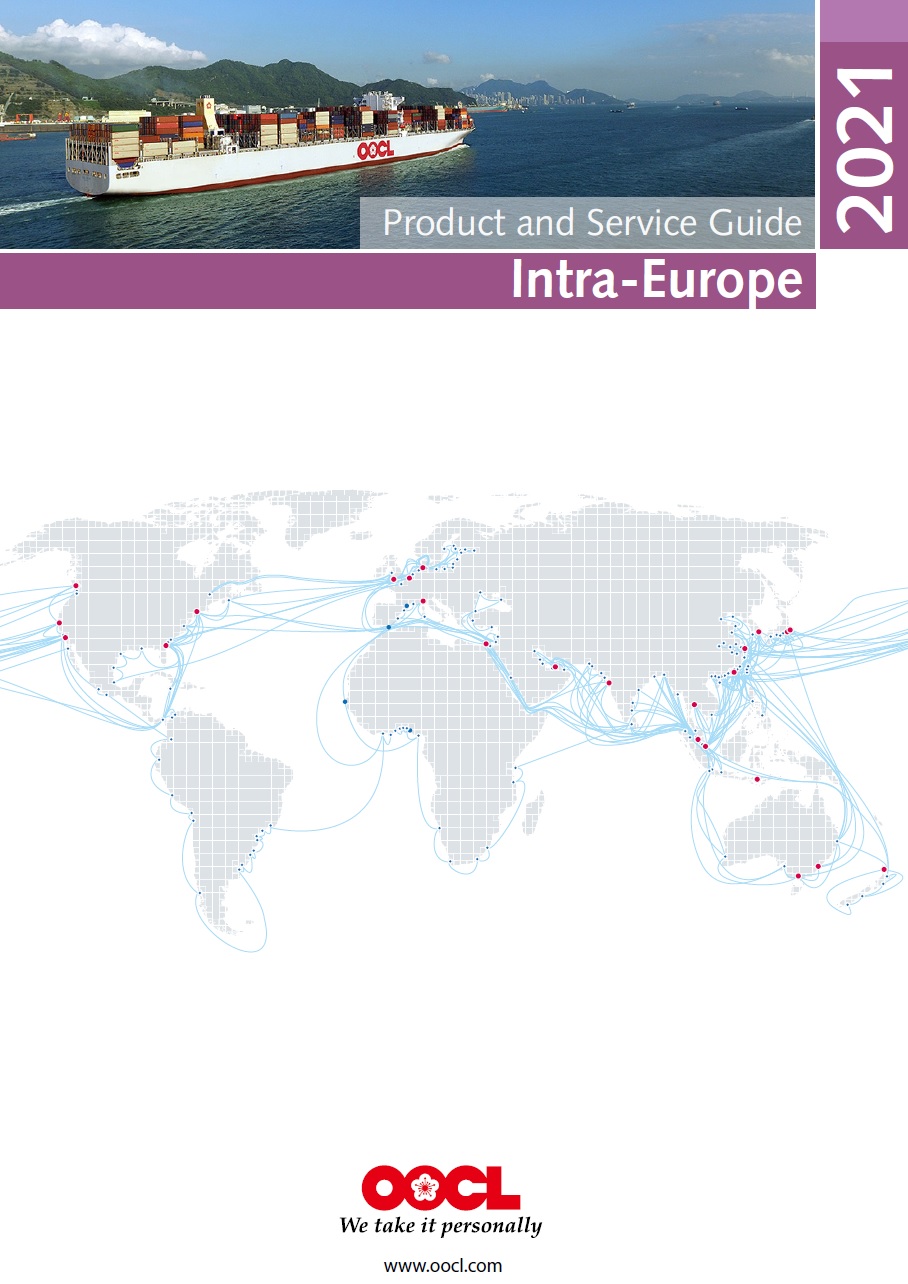Click the vertical 2021 year label
This screenshot has width=908, height=1284.
(864, 149)
